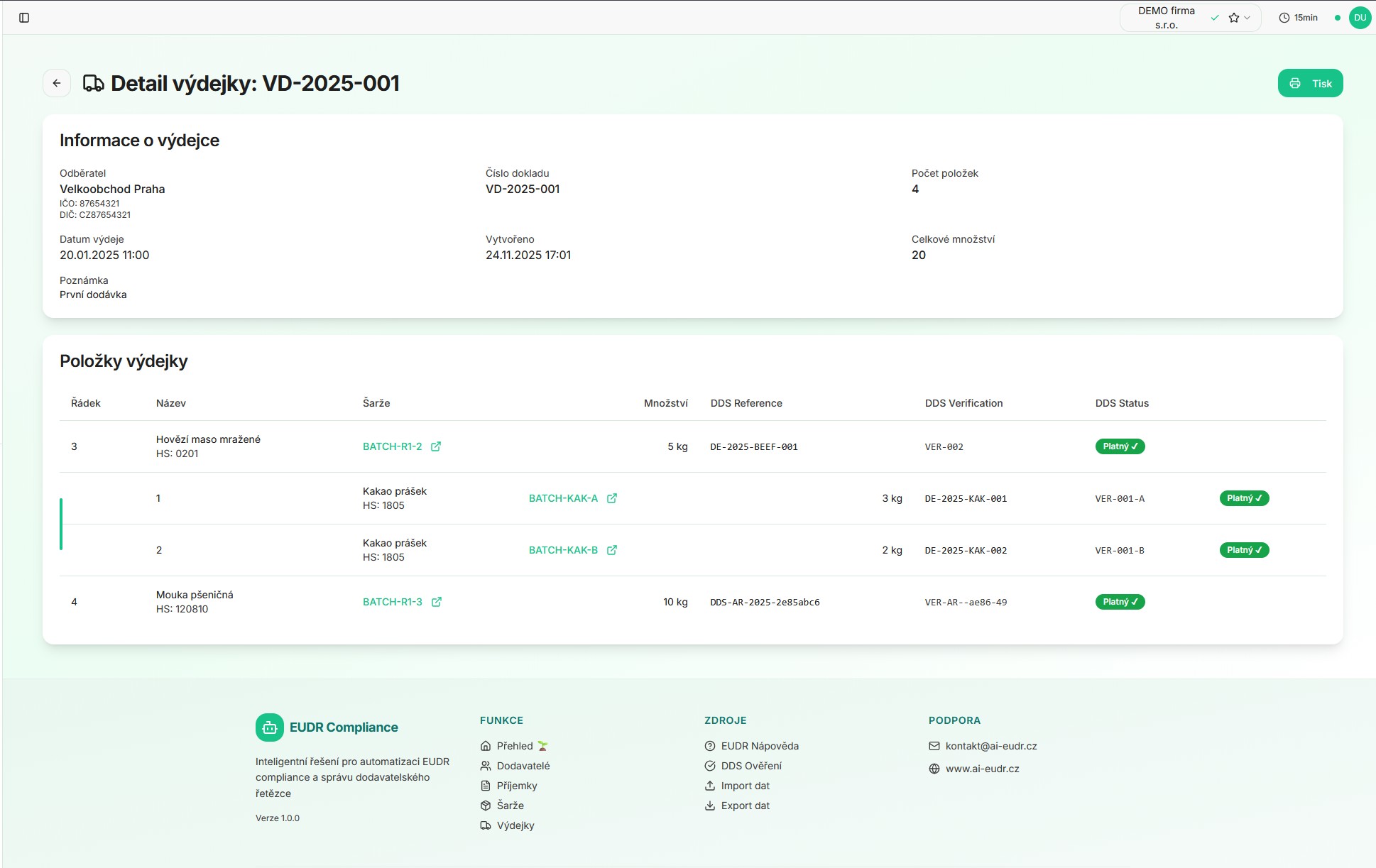This screenshot has height=868, width=1376.
Task: Go to Příjemky in footer navigation
Action: 517,786
